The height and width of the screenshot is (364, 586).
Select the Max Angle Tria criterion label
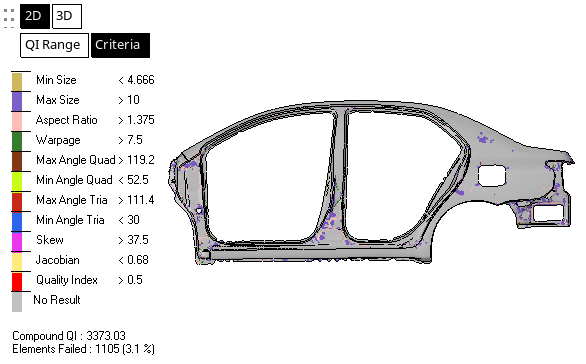pyautogui.click(x=72, y=200)
